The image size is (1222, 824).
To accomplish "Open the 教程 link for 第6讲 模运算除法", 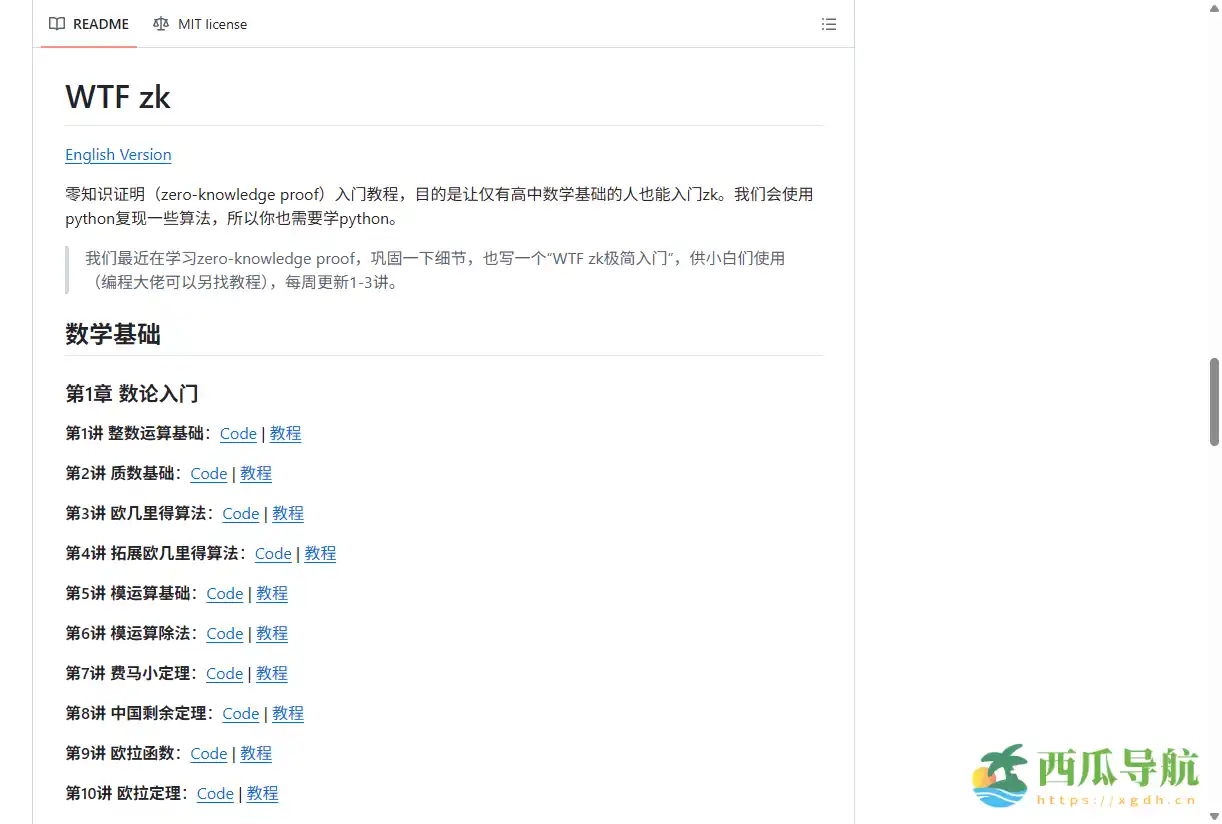I will click(271, 633).
